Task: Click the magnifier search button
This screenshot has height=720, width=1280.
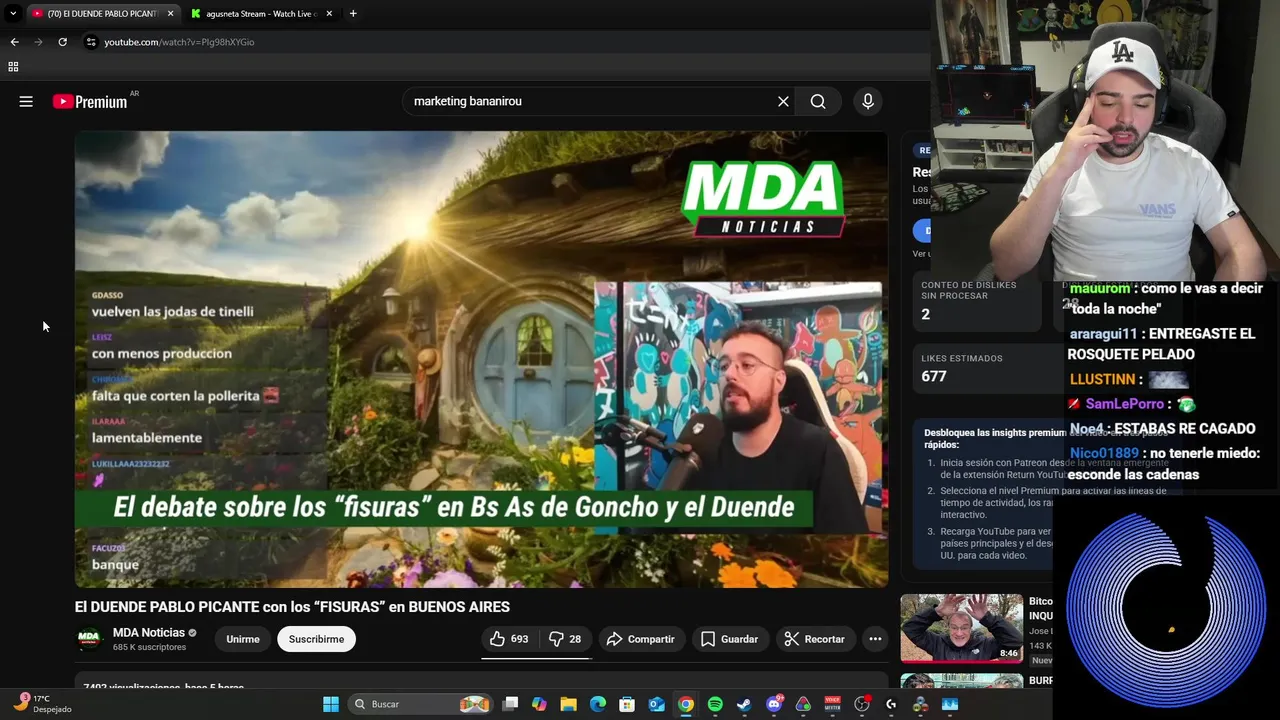Action: [818, 101]
